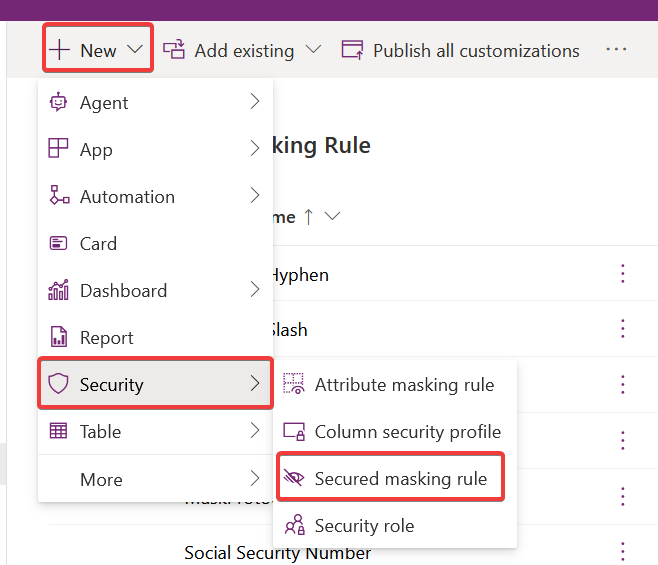
Task: Open Social Security Number row options
Action: point(622,551)
